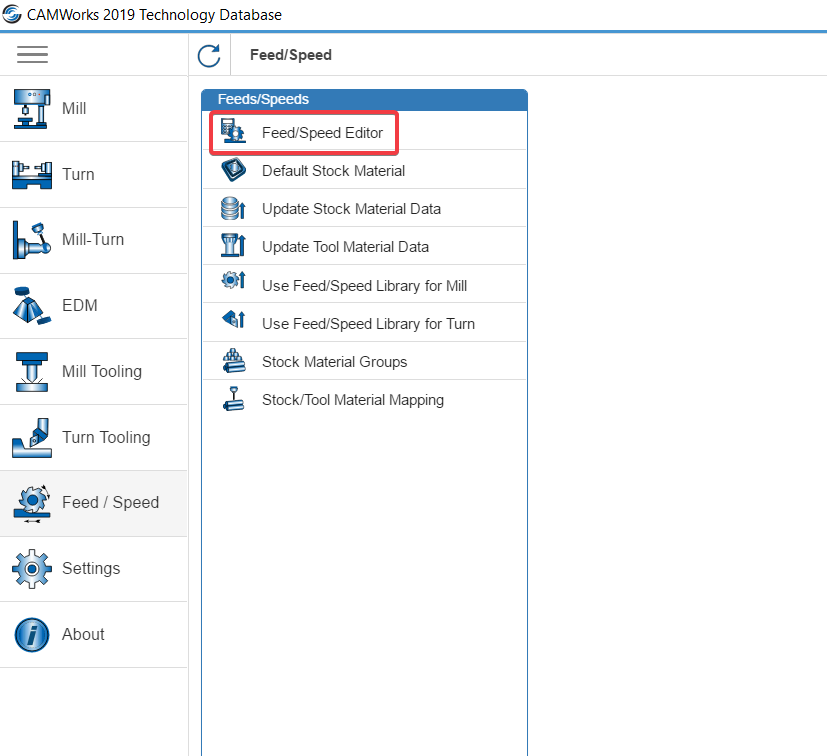Click the refresh icon

209,55
